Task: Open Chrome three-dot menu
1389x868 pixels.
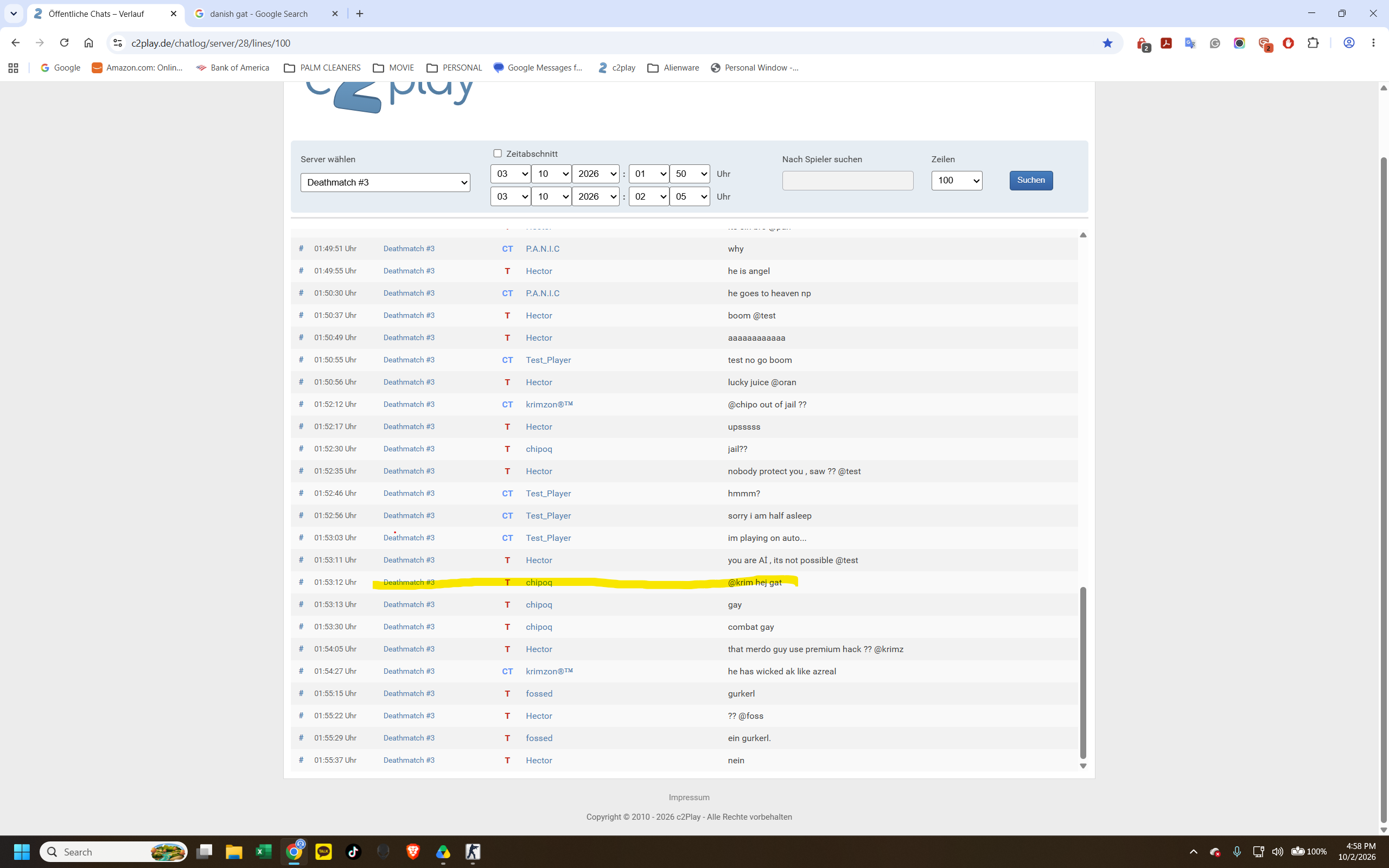Action: 1373,43
